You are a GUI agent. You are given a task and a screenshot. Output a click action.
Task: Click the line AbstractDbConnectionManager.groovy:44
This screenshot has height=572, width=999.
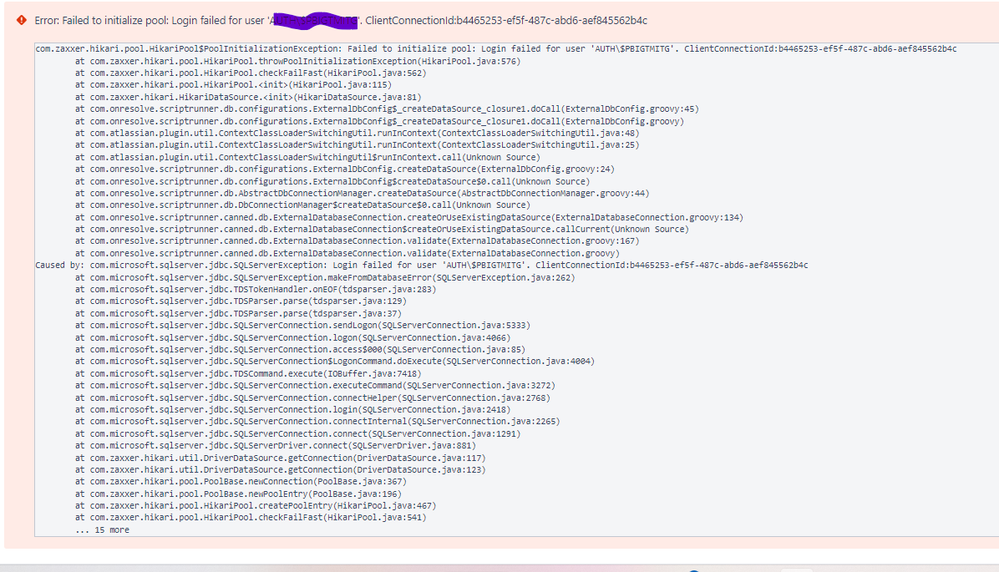(362, 193)
